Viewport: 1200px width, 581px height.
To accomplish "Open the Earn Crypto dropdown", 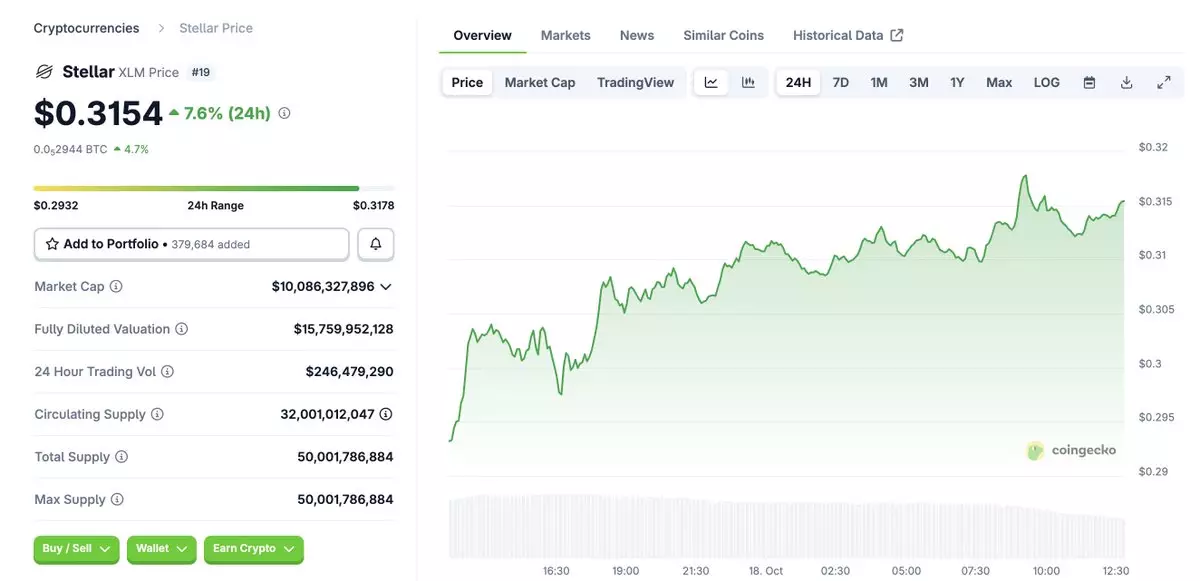I will click(x=253, y=549).
